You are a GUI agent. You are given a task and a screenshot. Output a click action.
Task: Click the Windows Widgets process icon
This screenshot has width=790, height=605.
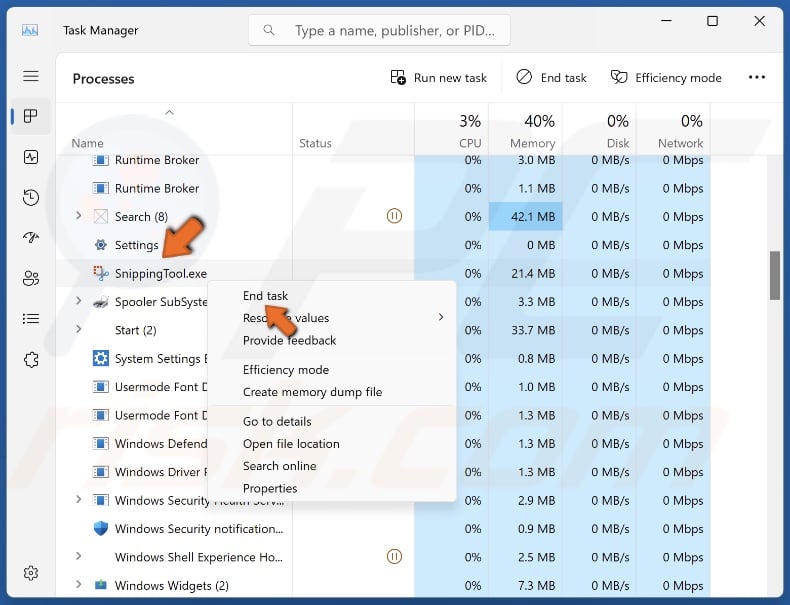pyautogui.click(x=101, y=585)
